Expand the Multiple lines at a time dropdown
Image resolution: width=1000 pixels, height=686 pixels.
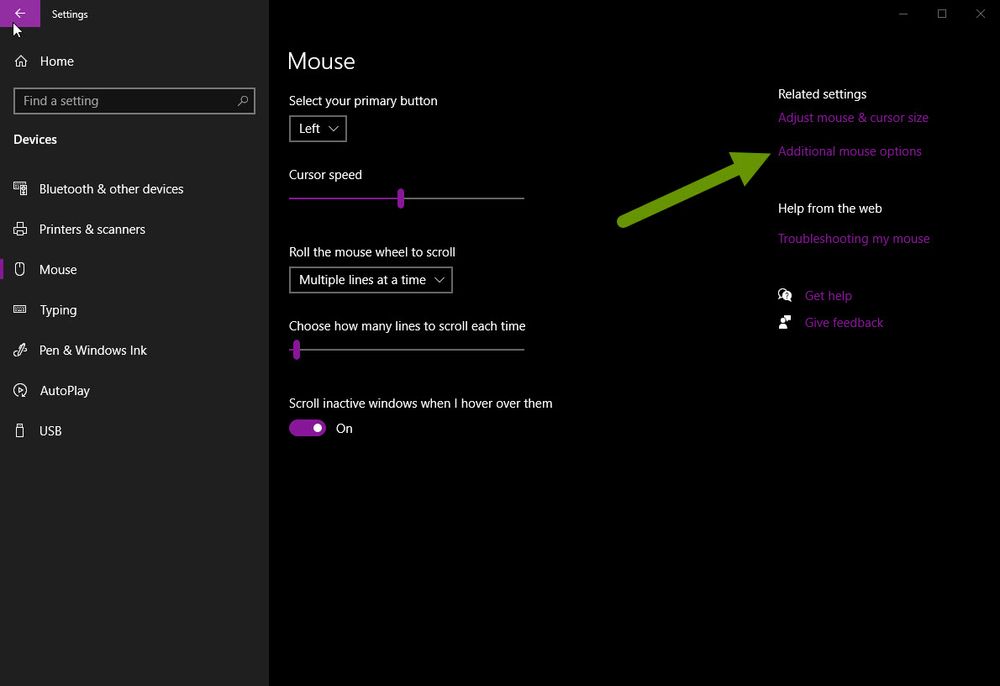[x=370, y=280]
